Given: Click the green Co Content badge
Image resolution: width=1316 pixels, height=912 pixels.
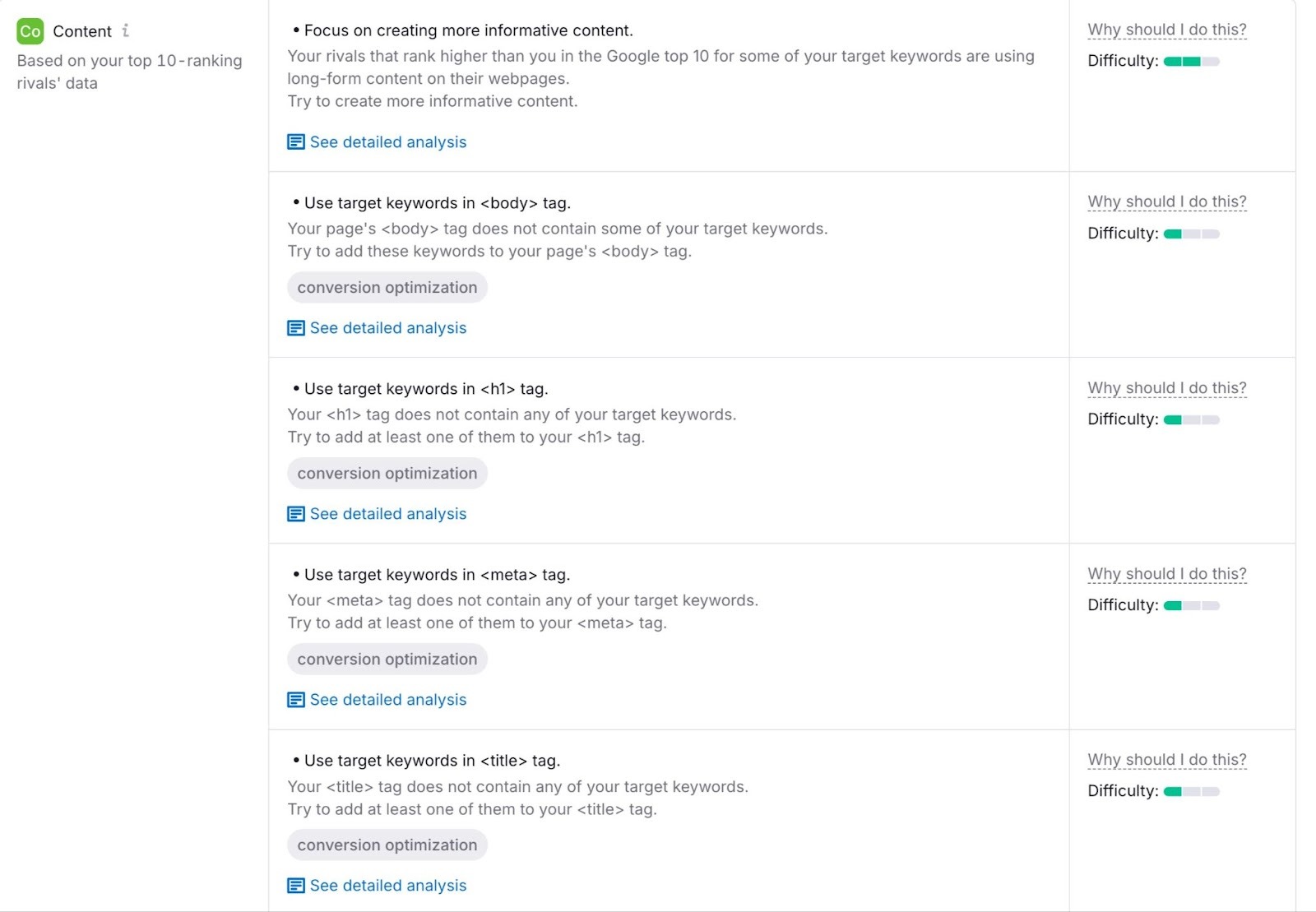Looking at the screenshot, I should point(30,31).
